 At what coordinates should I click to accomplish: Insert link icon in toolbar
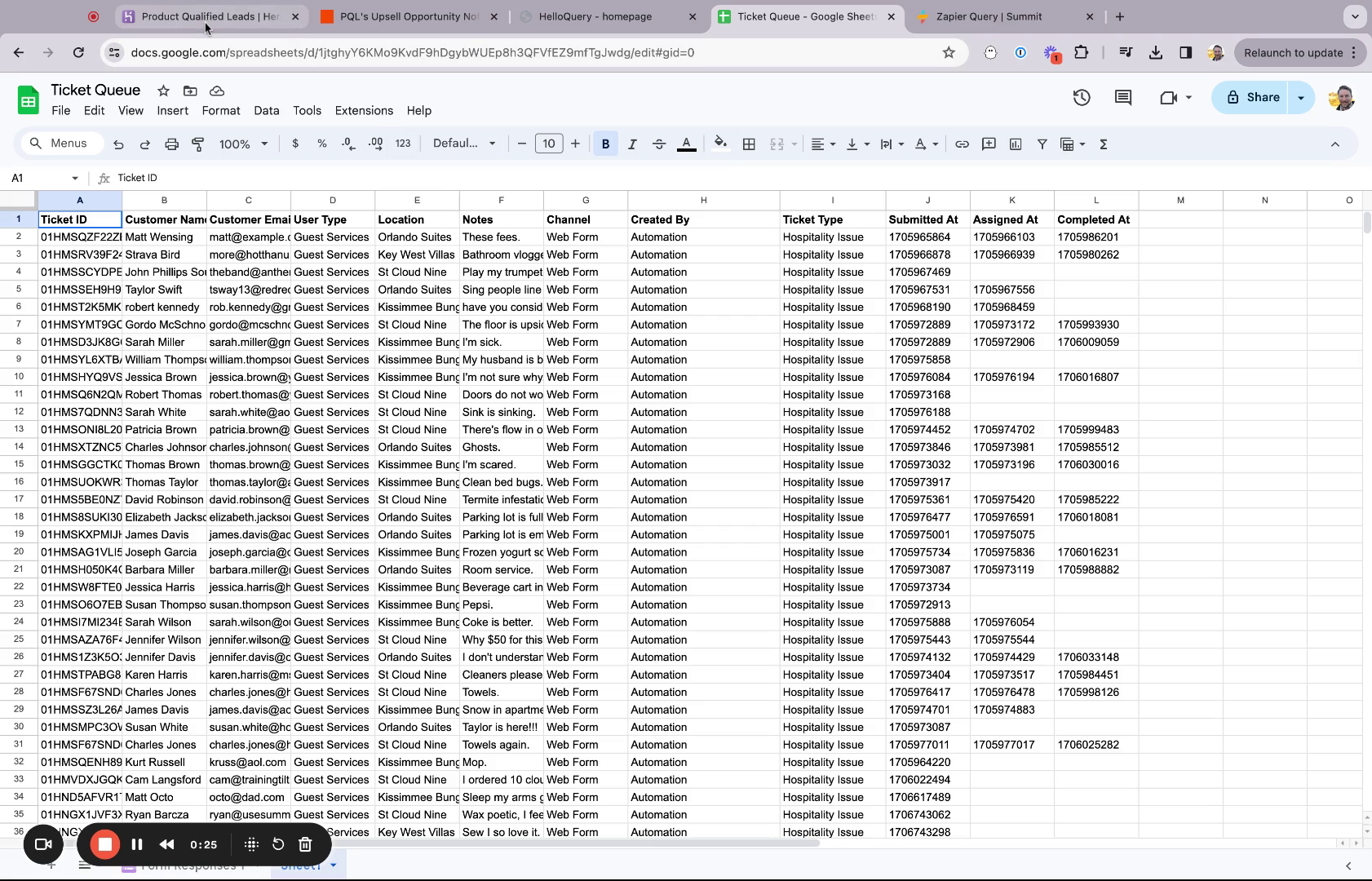pos(962,144)
